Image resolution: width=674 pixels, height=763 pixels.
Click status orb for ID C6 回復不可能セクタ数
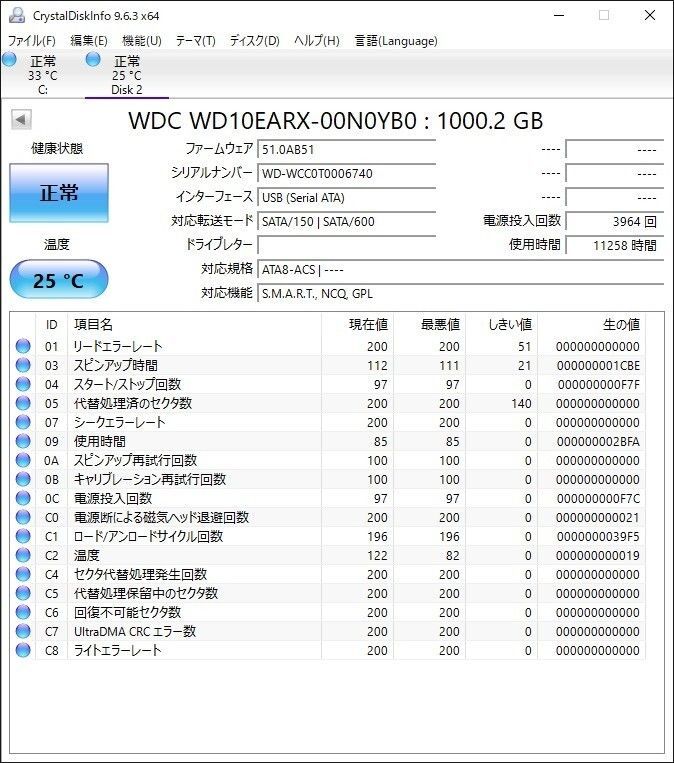(x=23, y=612)
